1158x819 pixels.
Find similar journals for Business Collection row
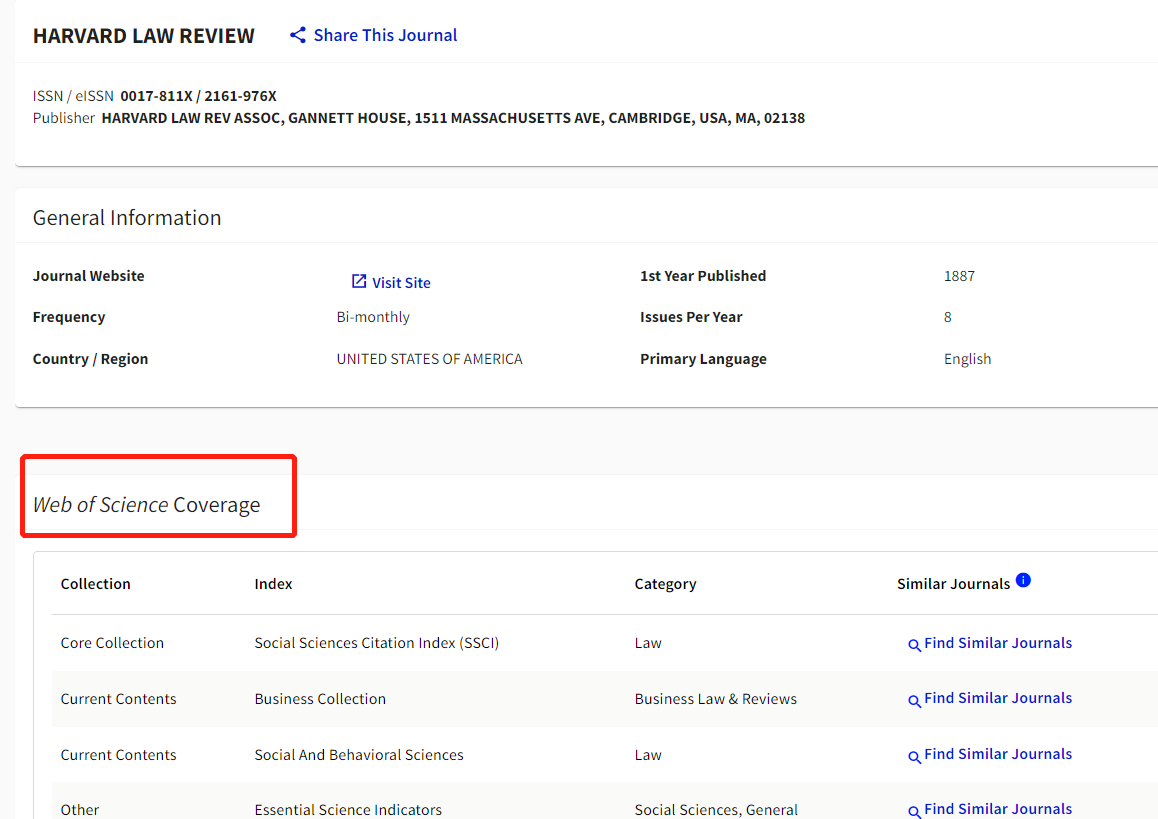[x=998, y=698]
